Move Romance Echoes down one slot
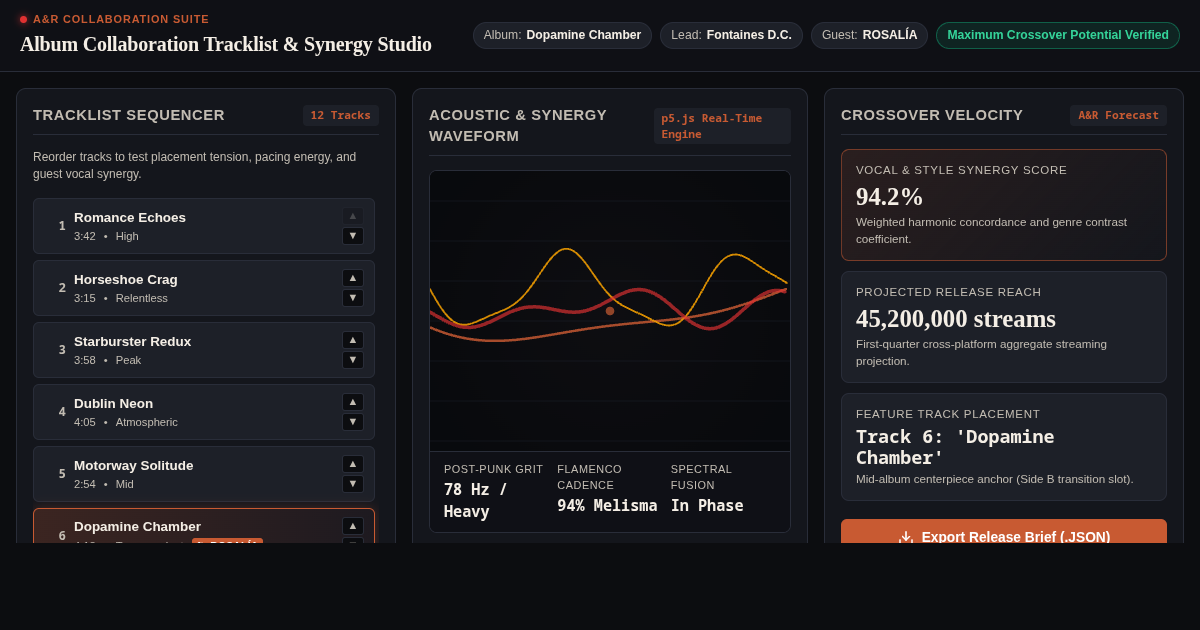 point(353,236)
